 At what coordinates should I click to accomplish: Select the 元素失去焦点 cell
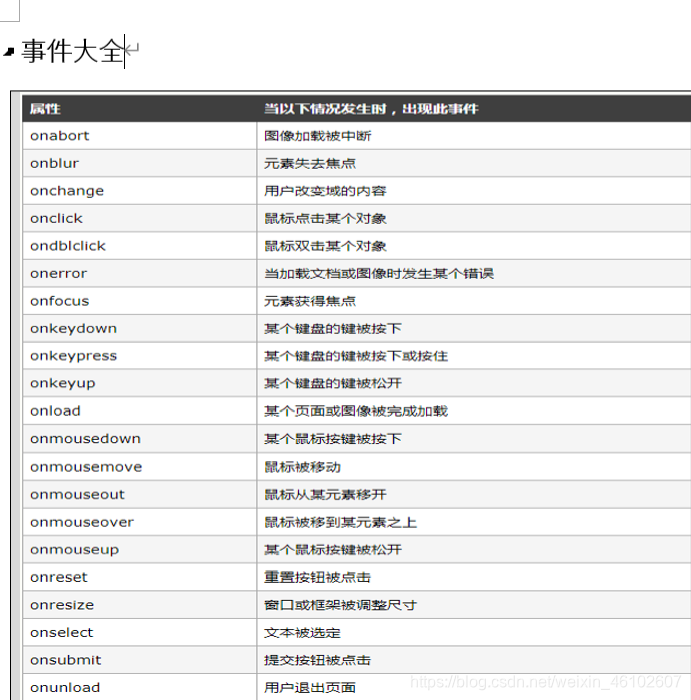[474, 163]
